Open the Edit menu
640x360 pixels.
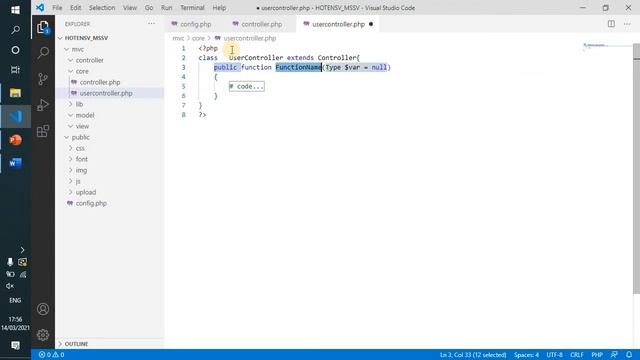pos(76,8)
